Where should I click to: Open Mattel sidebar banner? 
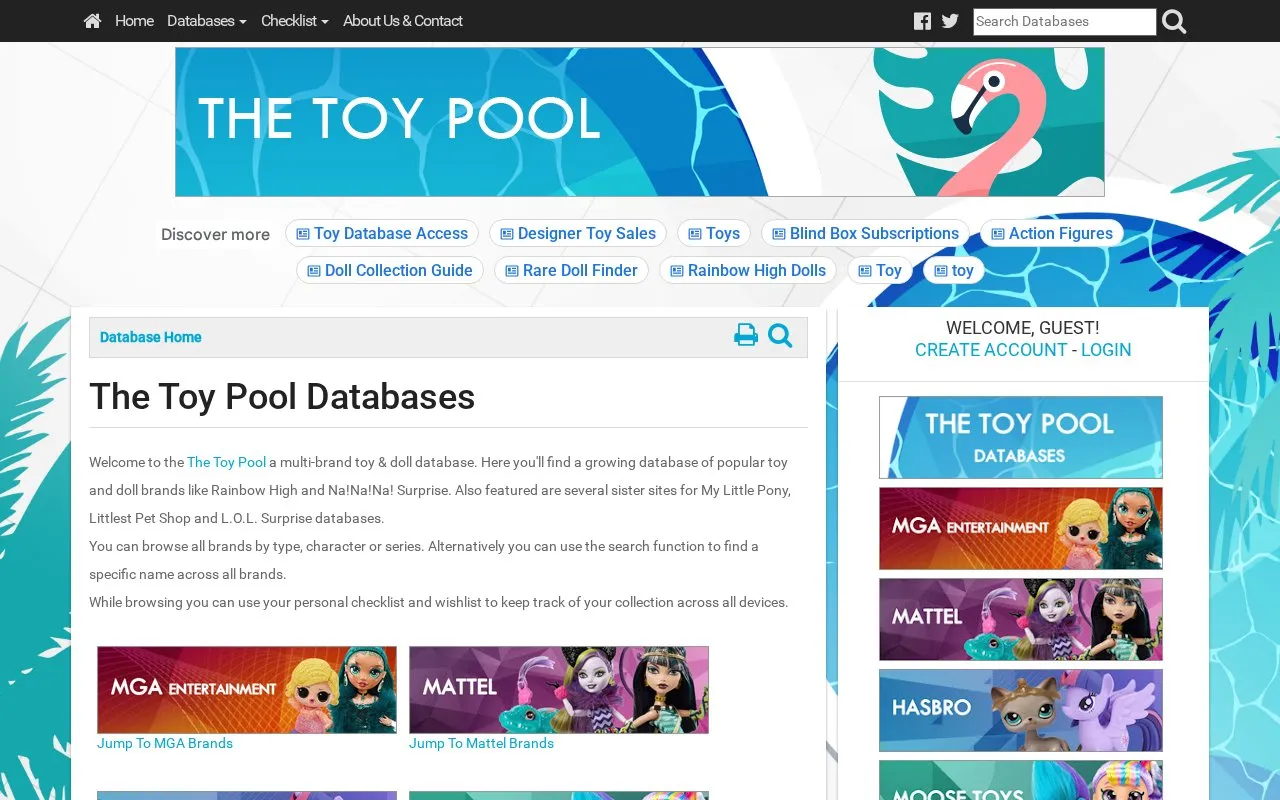(x=1021, y=619)
